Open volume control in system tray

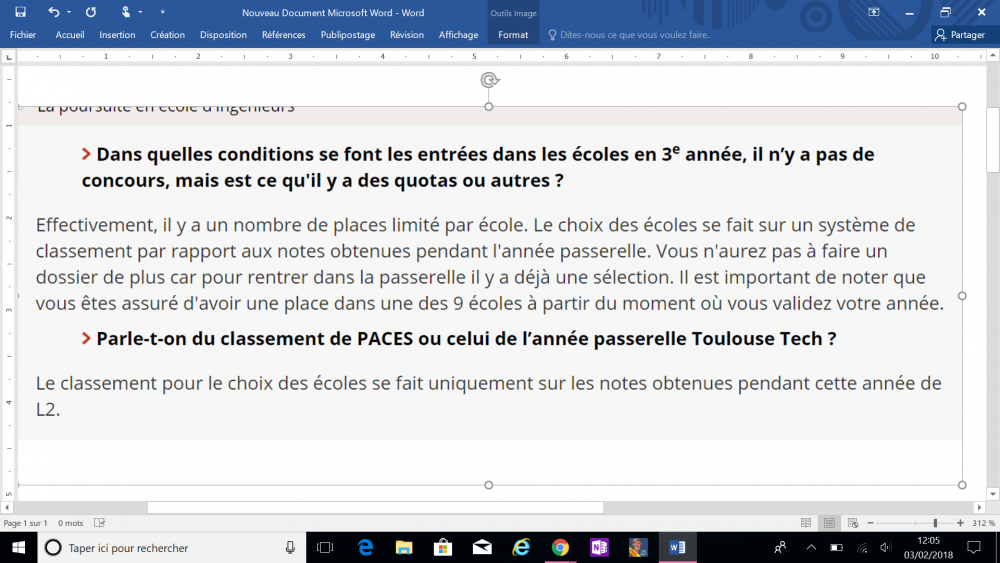pos(886,548)
